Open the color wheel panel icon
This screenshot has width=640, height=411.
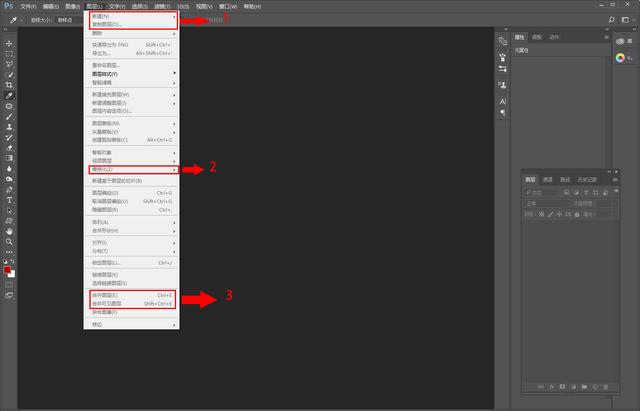click(620, 58)
